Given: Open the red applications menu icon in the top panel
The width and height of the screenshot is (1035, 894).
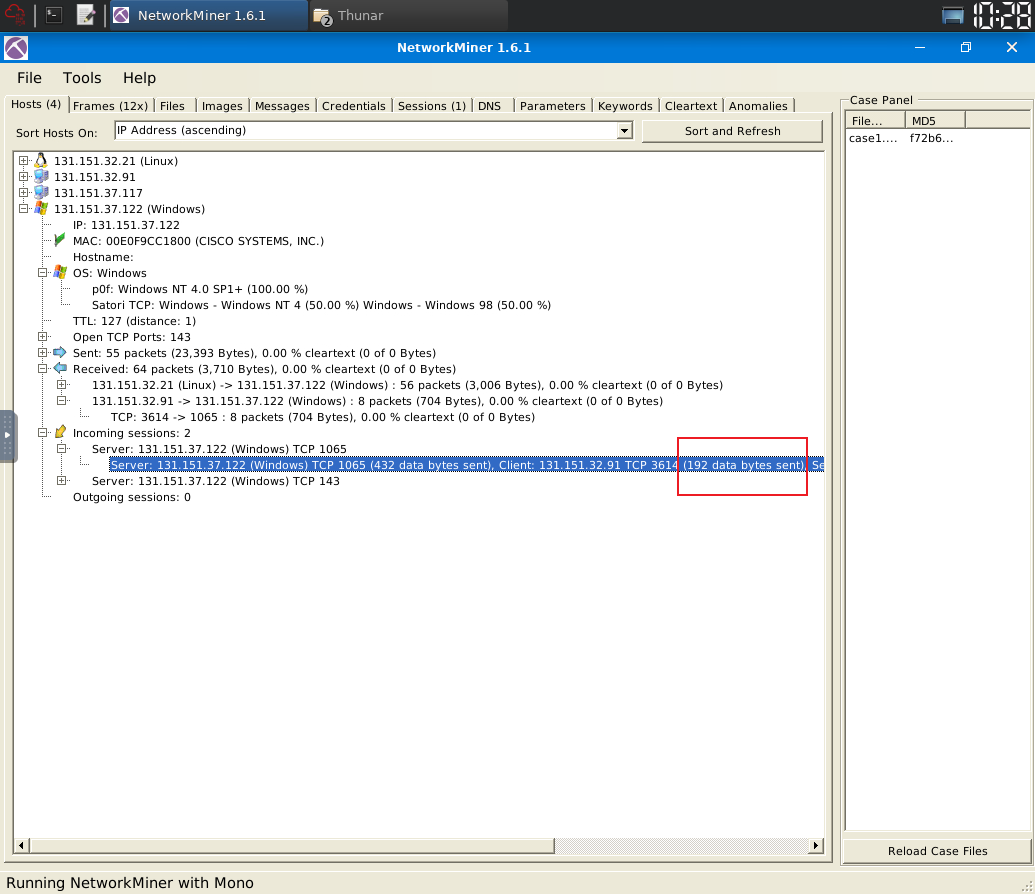Looking at the screenshot, I should click(x=15, y=15).
